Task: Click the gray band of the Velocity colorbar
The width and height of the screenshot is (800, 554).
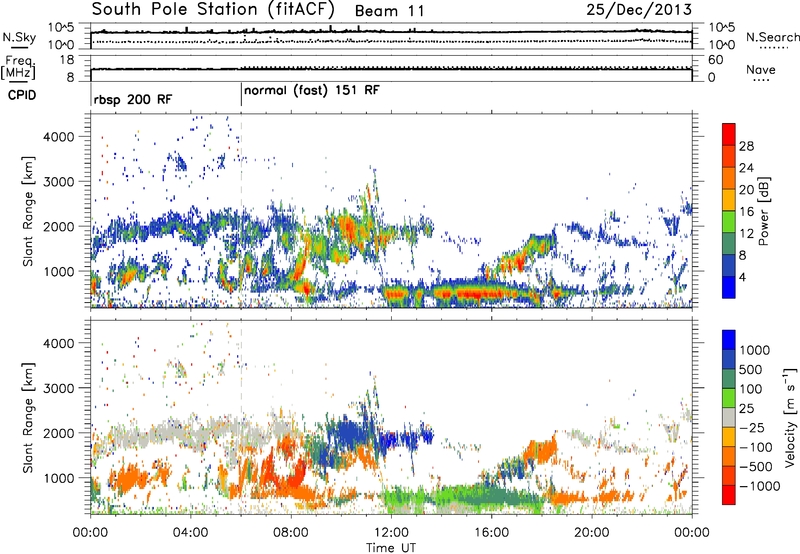Action: pyautogui.click(x=729, y=418)
